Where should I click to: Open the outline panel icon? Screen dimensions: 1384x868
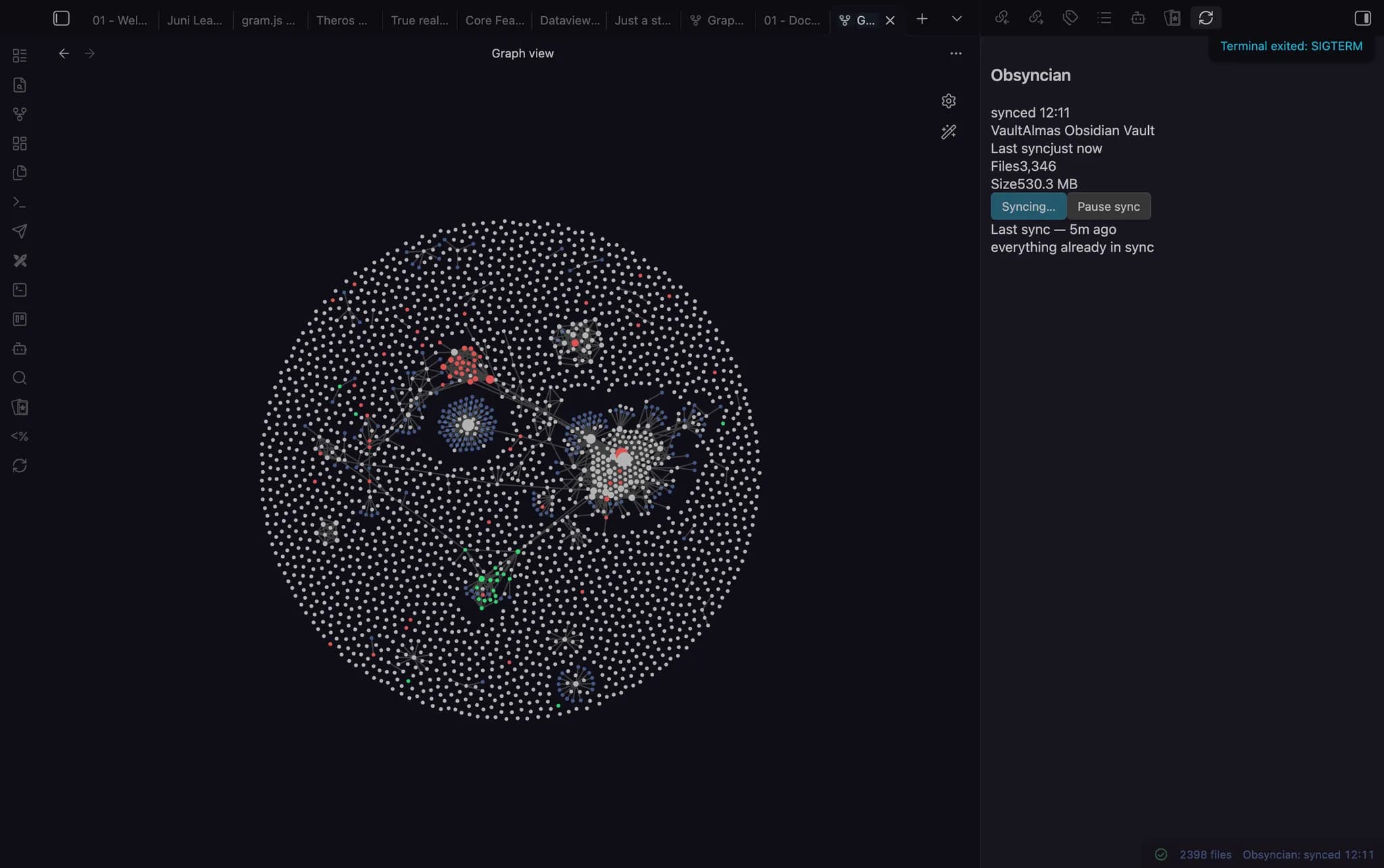(x=1104, y=18)
